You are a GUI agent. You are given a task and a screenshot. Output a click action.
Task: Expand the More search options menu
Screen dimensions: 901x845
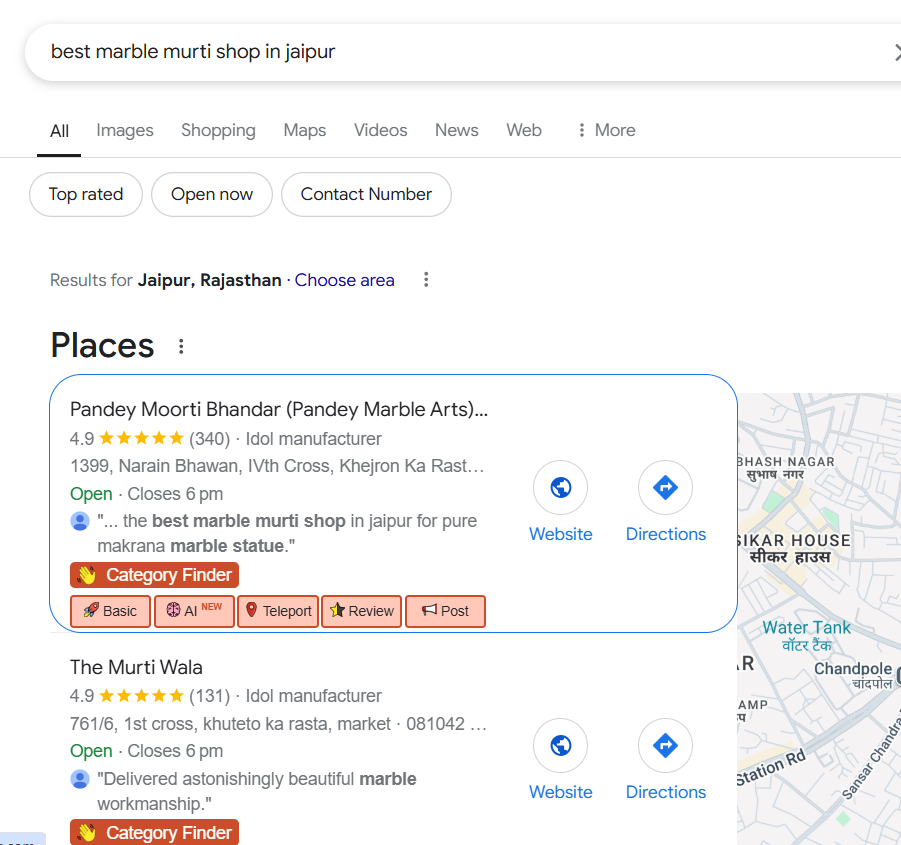[606, 130]
